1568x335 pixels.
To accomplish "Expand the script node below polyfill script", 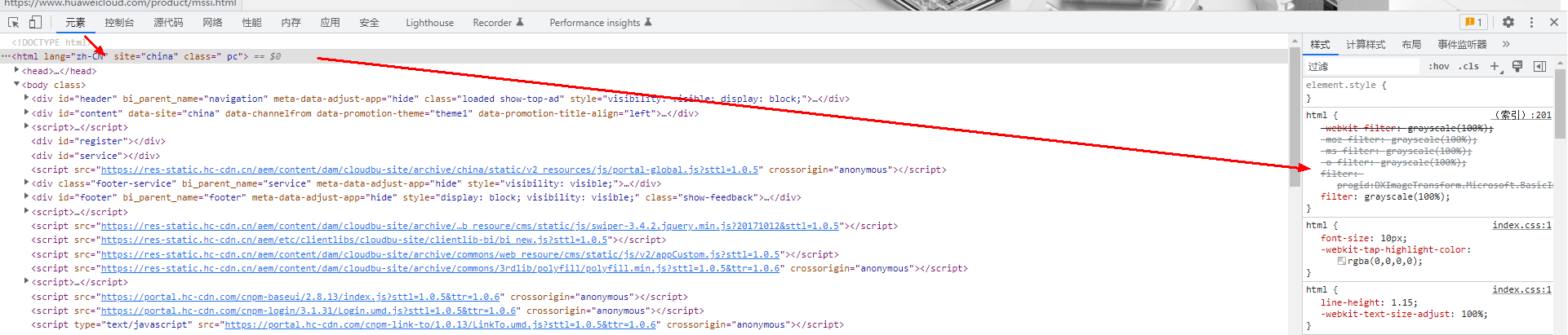I will tap(26, 281).
